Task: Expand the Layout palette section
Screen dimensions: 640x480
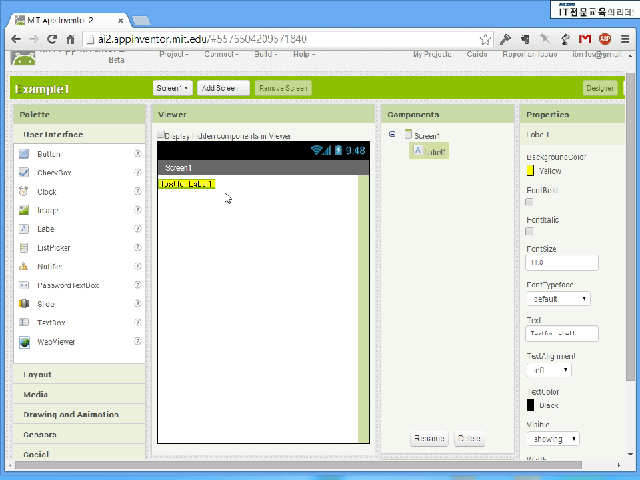Action: 80,374
